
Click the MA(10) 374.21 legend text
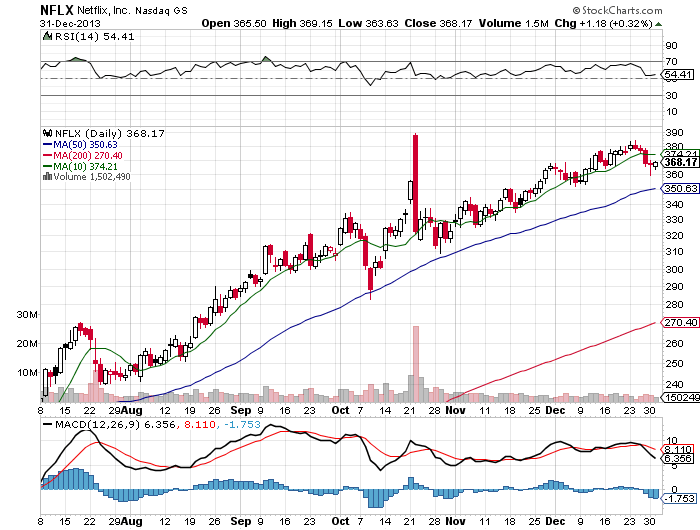pos(85,167)
